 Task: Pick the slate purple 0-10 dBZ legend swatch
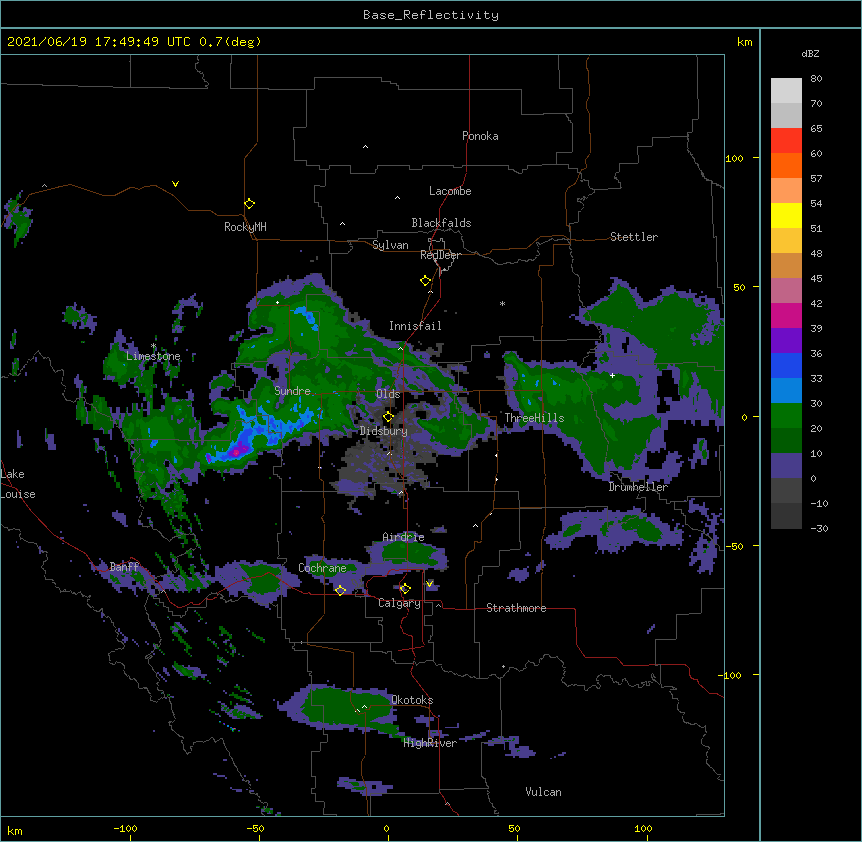coord(786,466)
